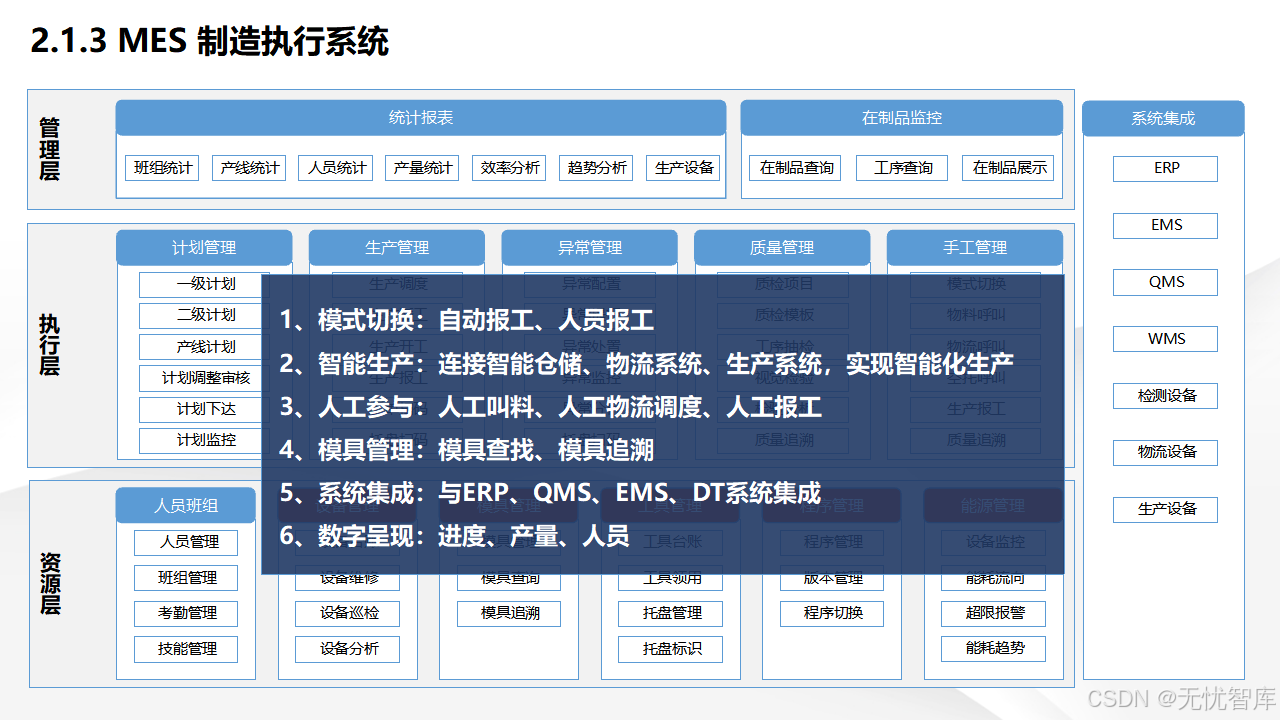Image resolution: width=1280 pixels, height=720 pixels.
Task: Open the 计划管理 section header
Action: tap(204, 247)
